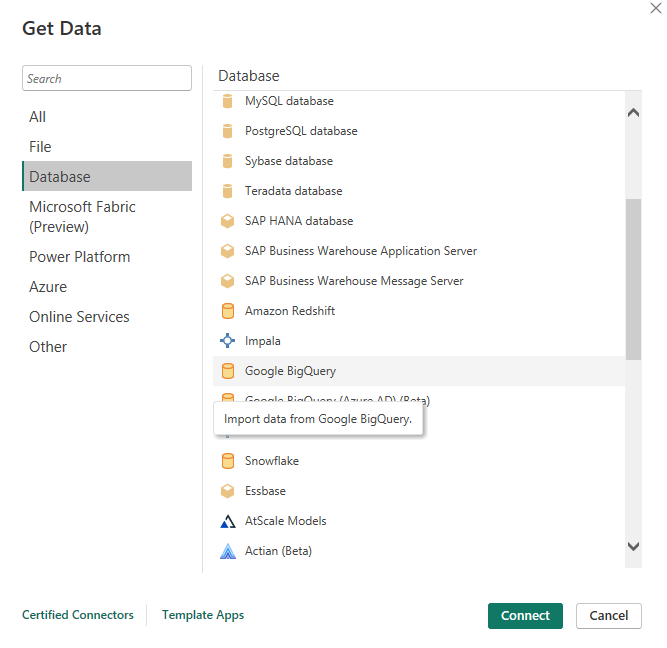Click the Connect button
This screenshot has height=648, width=667.
(x=525, y=616)
